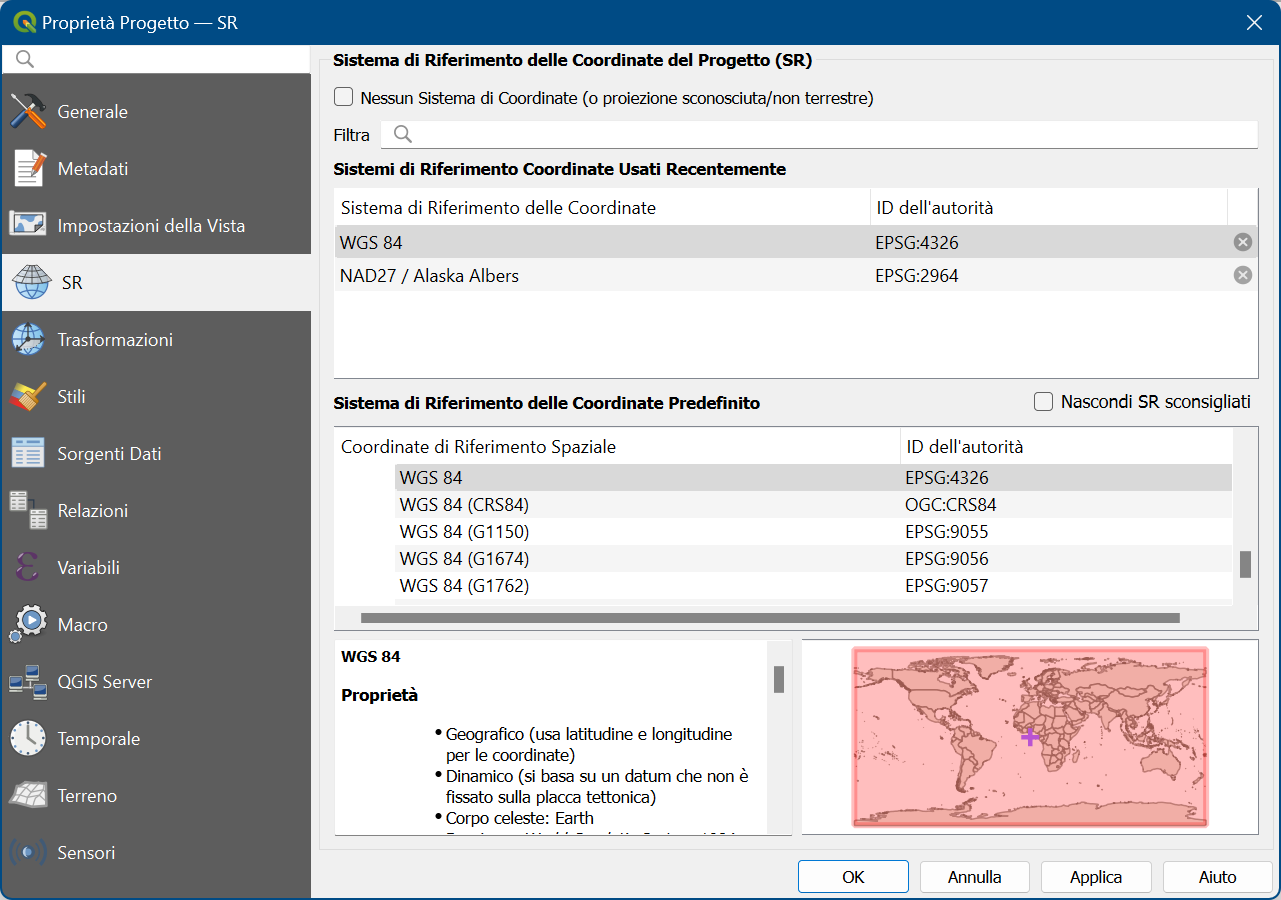This screenshot has width=1281, height=900.
Task: Click the Sorgenti Dati table icon
Action: (28, 454)
